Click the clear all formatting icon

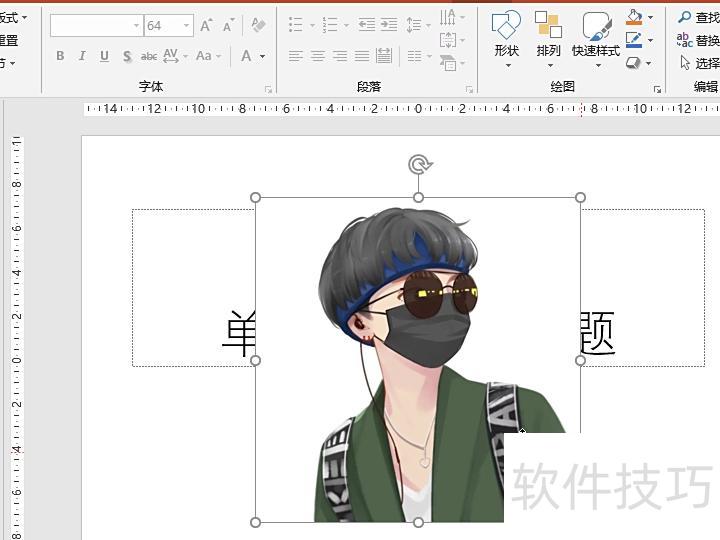[x=258, y=26]
